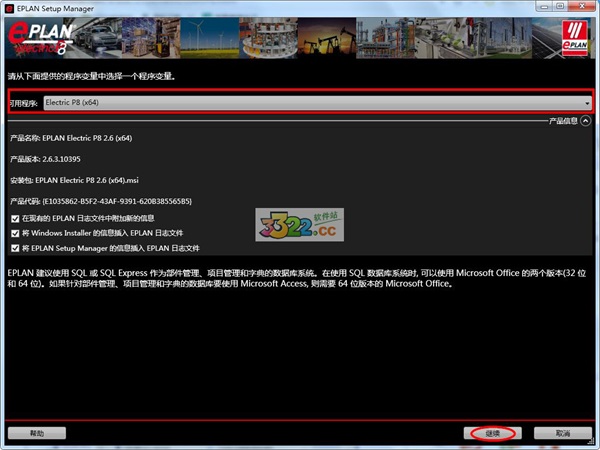
Task: Uncheck Windows Installer info in EPLAN log
Action: point(15,233)
